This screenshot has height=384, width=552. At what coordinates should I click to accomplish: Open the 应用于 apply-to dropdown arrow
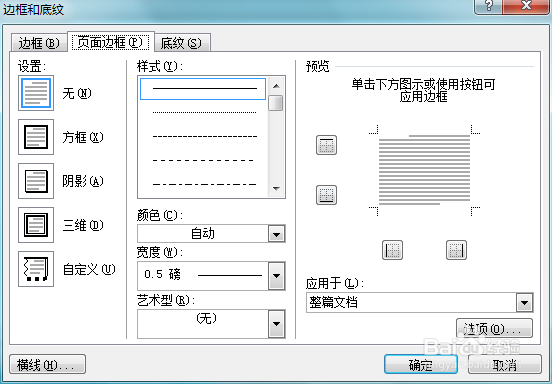tap(525, 302)
